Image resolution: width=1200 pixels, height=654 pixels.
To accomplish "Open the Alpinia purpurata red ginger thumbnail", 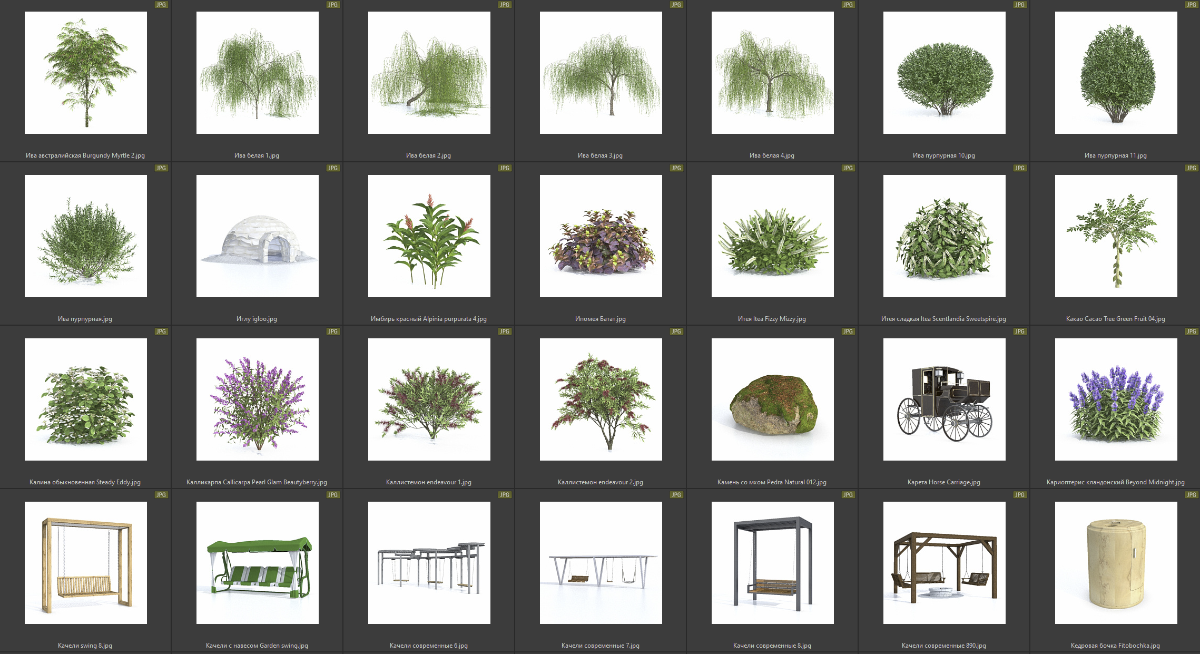I will (x=429, y=236).
